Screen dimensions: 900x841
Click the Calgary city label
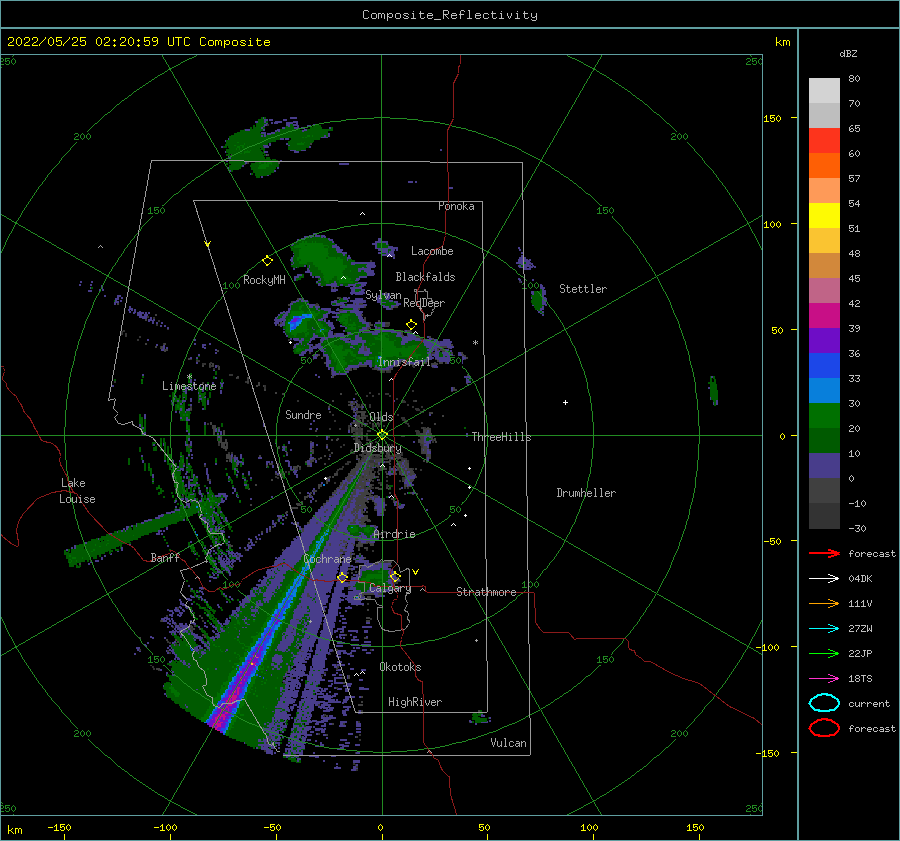pos(390,588)
